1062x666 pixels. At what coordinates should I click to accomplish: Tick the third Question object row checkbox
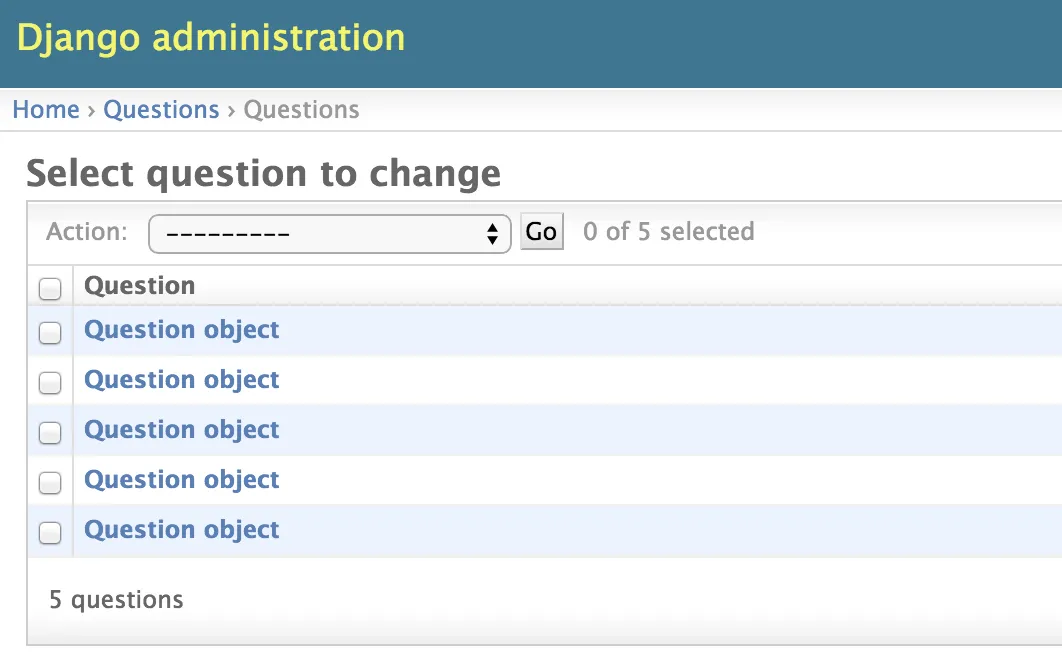50,433
